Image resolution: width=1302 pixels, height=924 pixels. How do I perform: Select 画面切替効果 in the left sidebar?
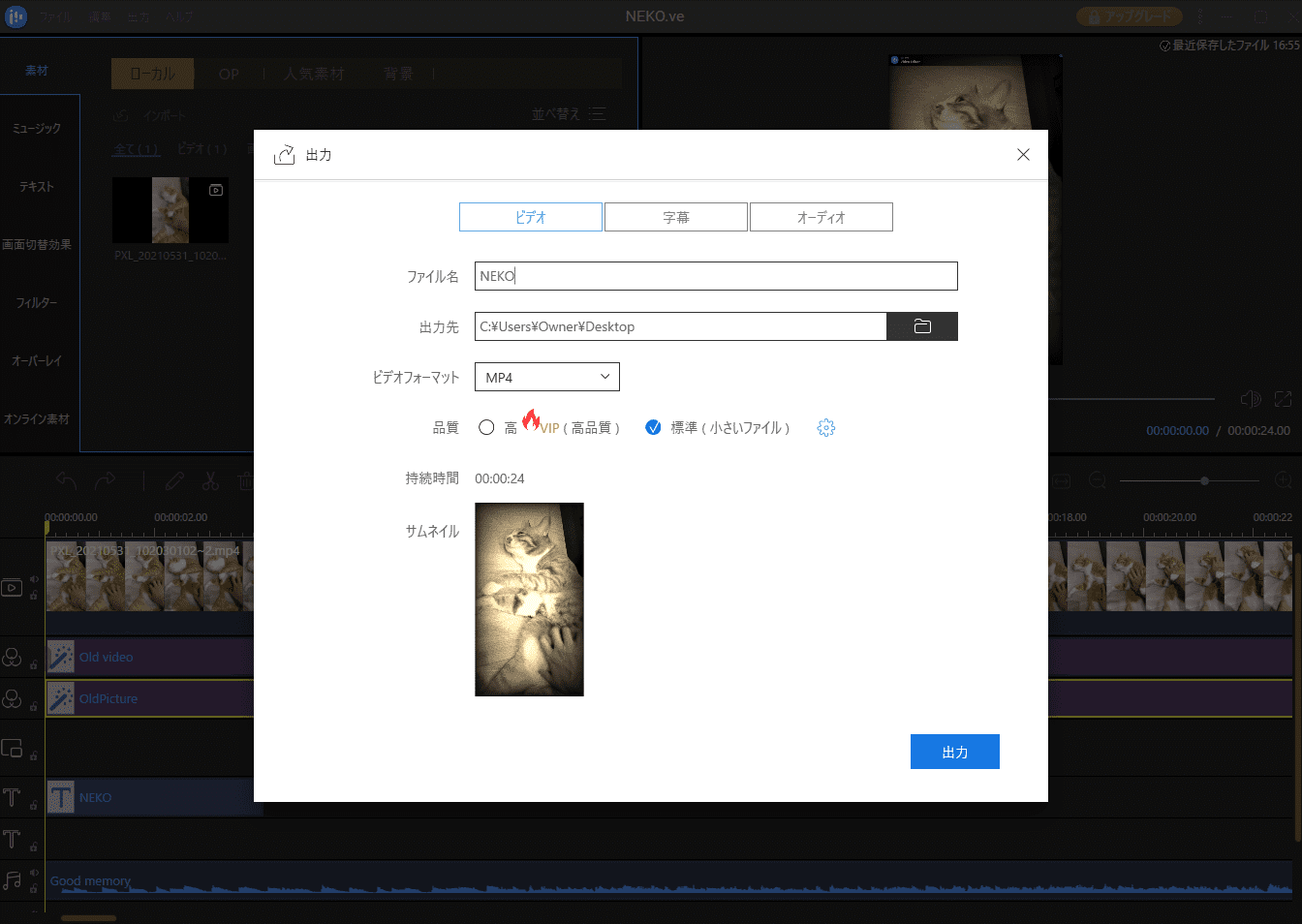37,244
